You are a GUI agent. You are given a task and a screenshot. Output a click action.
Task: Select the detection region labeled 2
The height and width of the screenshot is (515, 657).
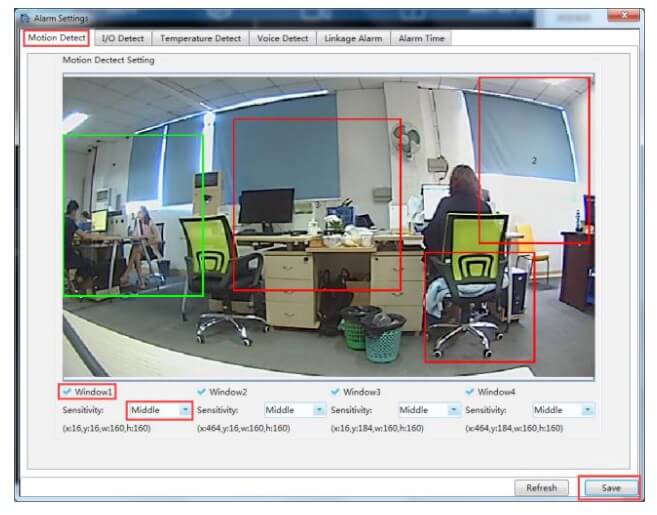[x=534, y=160]
